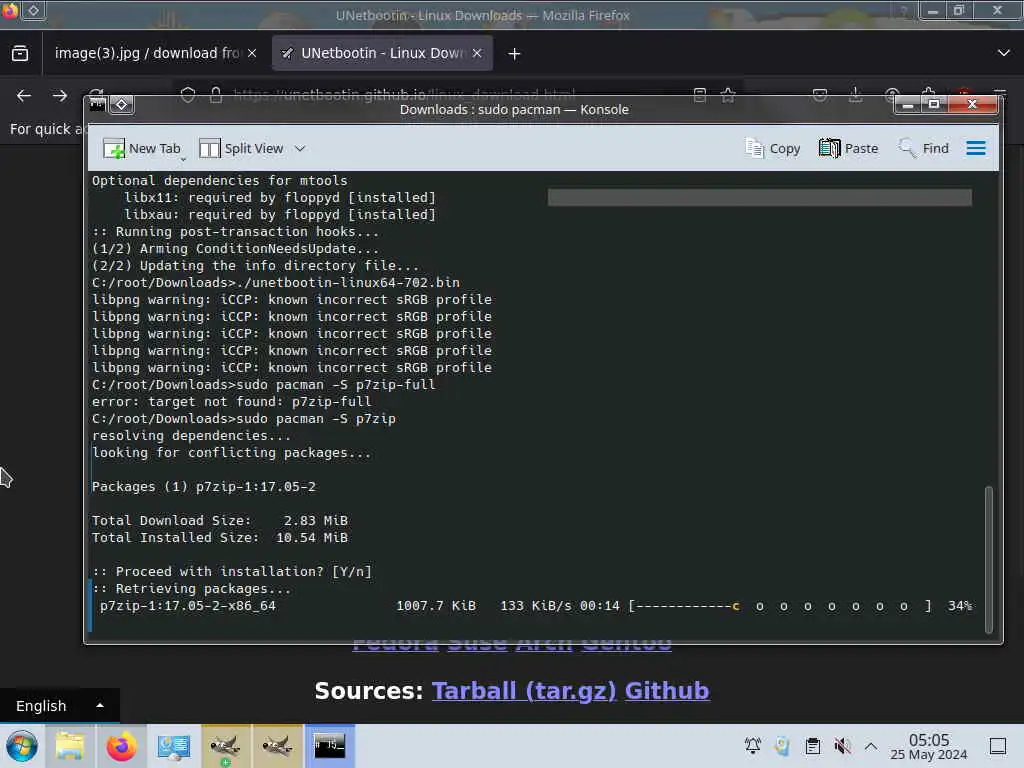Switch to the first GIMP taskbar entry
Screen dimensions: 1024x768
point(225,746)
